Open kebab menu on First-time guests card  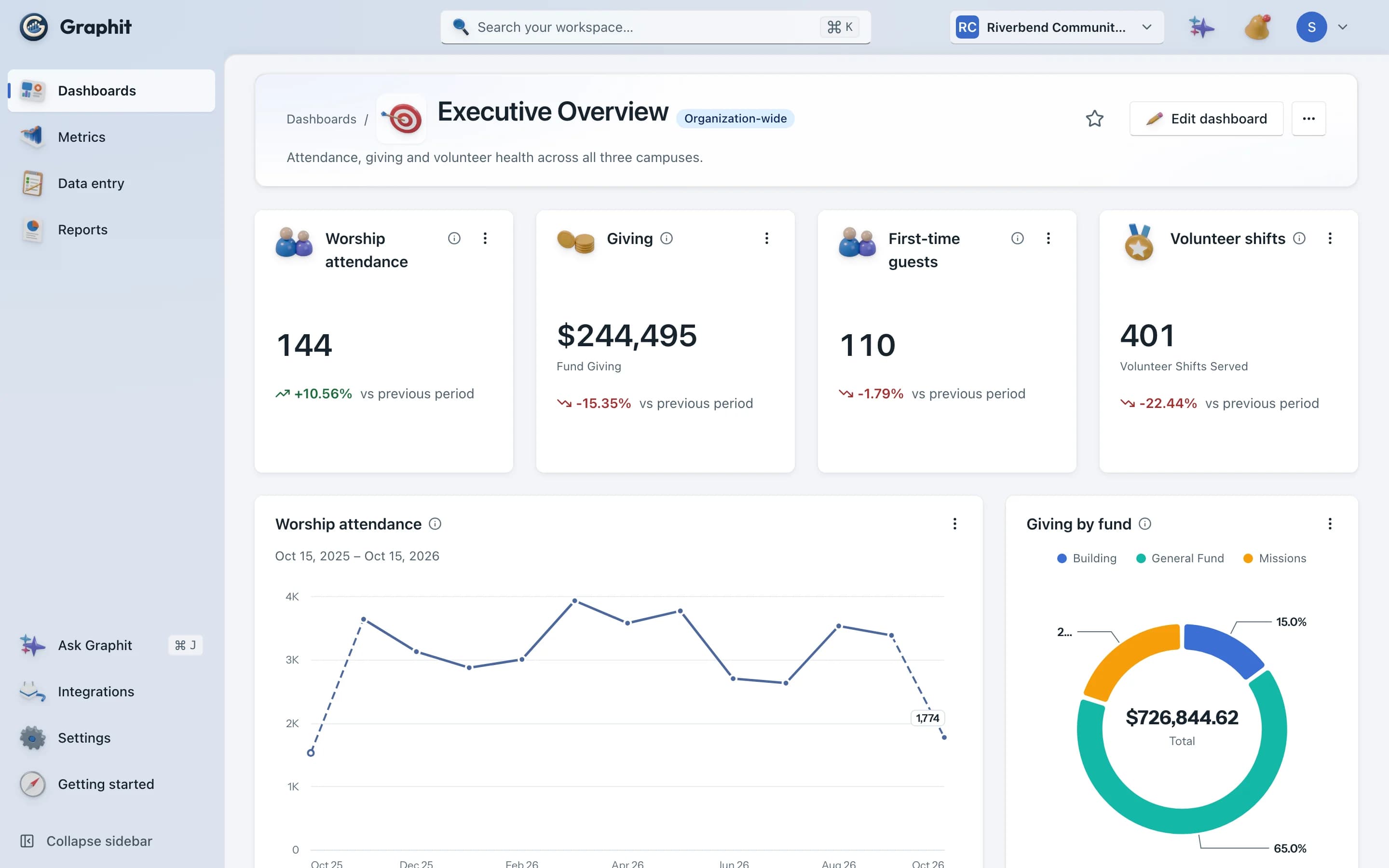click(1048, 238)
